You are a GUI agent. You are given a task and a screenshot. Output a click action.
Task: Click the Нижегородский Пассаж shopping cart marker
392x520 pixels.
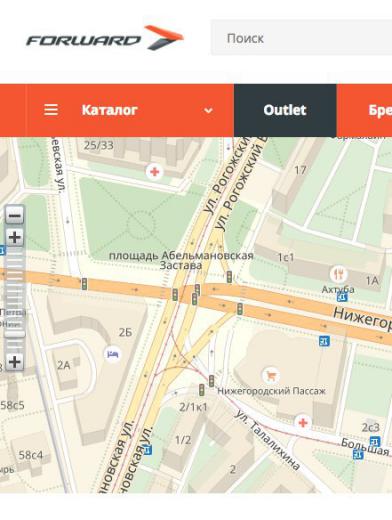click(271, 376)
